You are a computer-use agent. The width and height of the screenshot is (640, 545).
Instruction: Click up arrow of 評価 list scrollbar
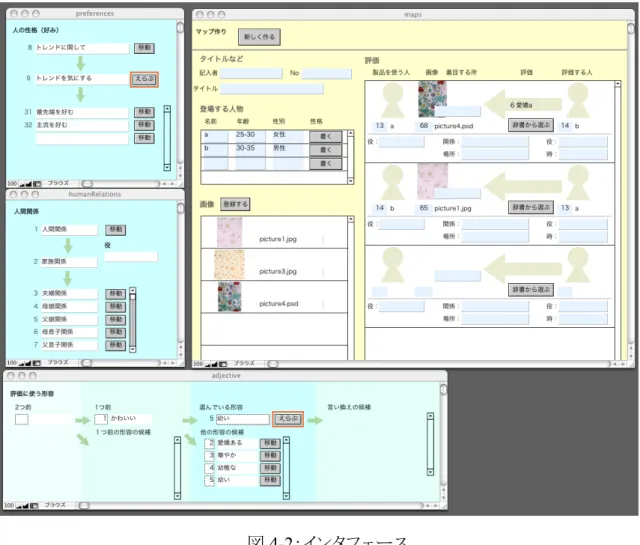click(x=618, y=84)
